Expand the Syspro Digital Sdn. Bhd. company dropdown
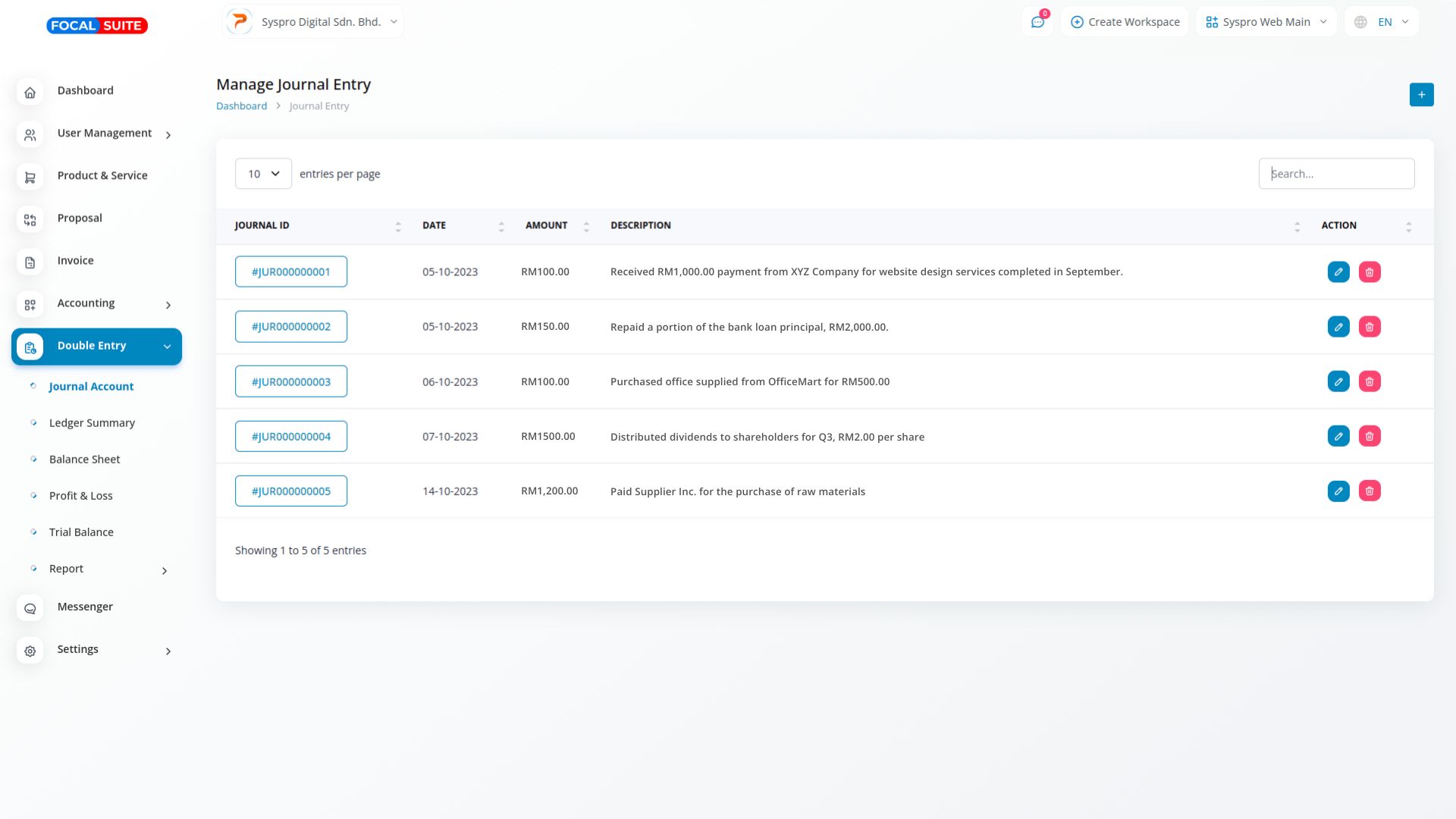The width and height of the screenshot is (1456, 819). click(313, 22)
